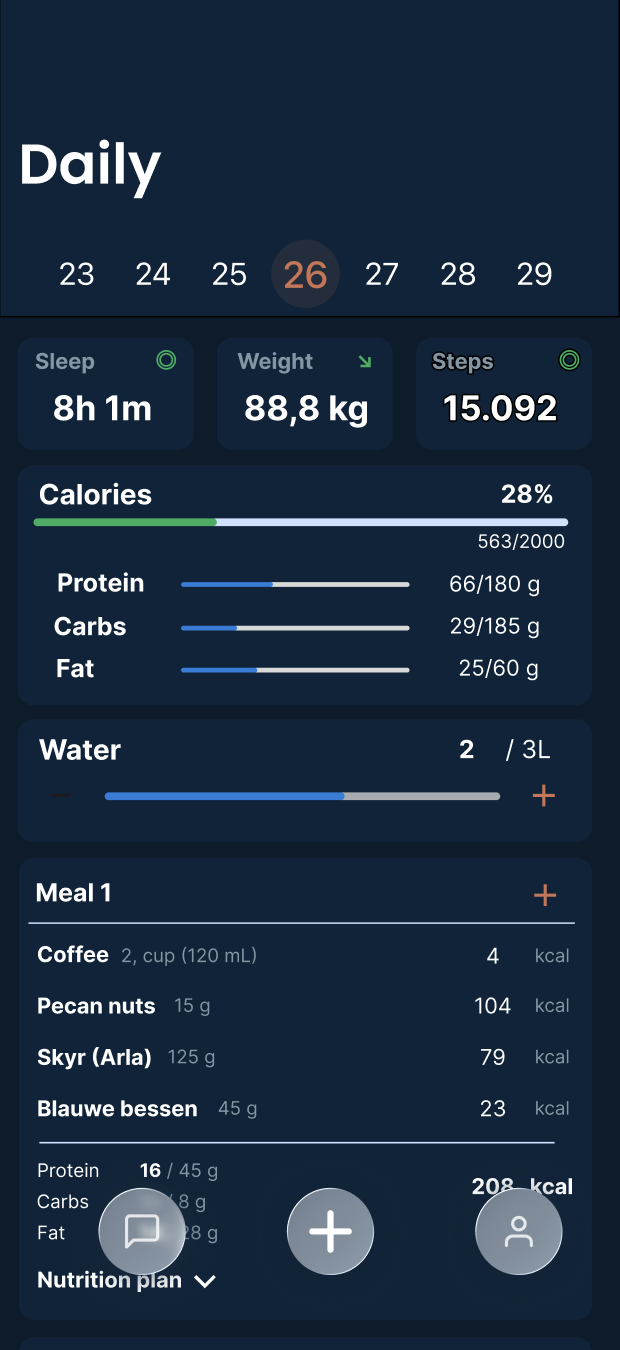620x1350 pixels.
Task: Open the chat message icon
Action: coord(141,1231)
